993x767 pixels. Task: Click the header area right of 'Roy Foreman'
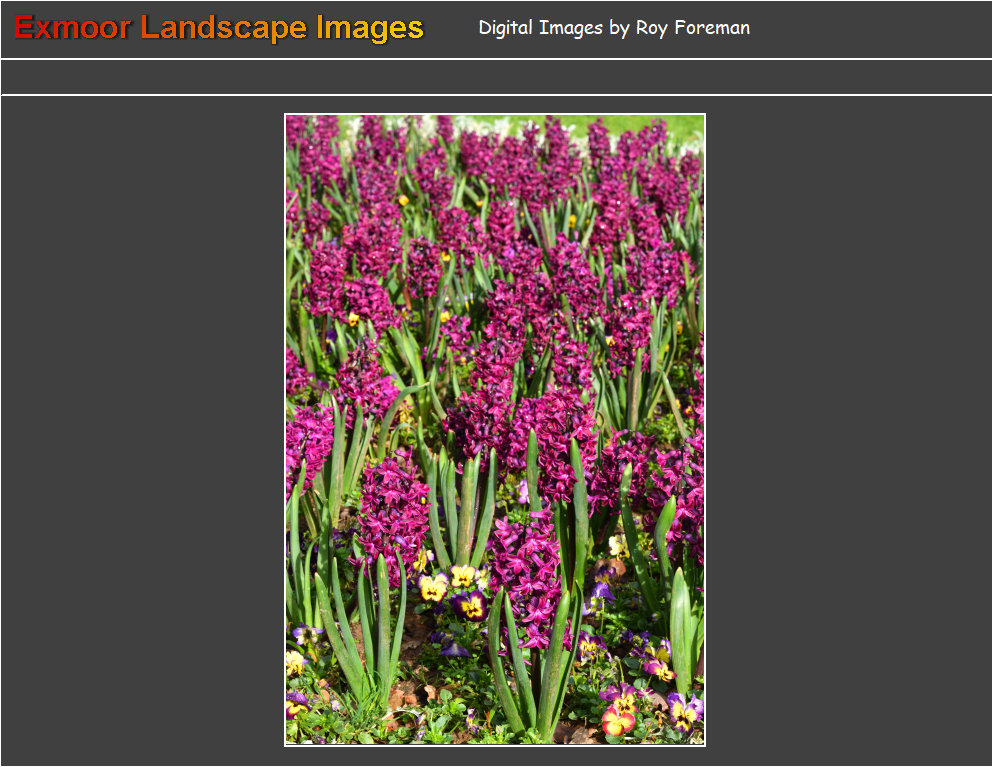point(870,28)
